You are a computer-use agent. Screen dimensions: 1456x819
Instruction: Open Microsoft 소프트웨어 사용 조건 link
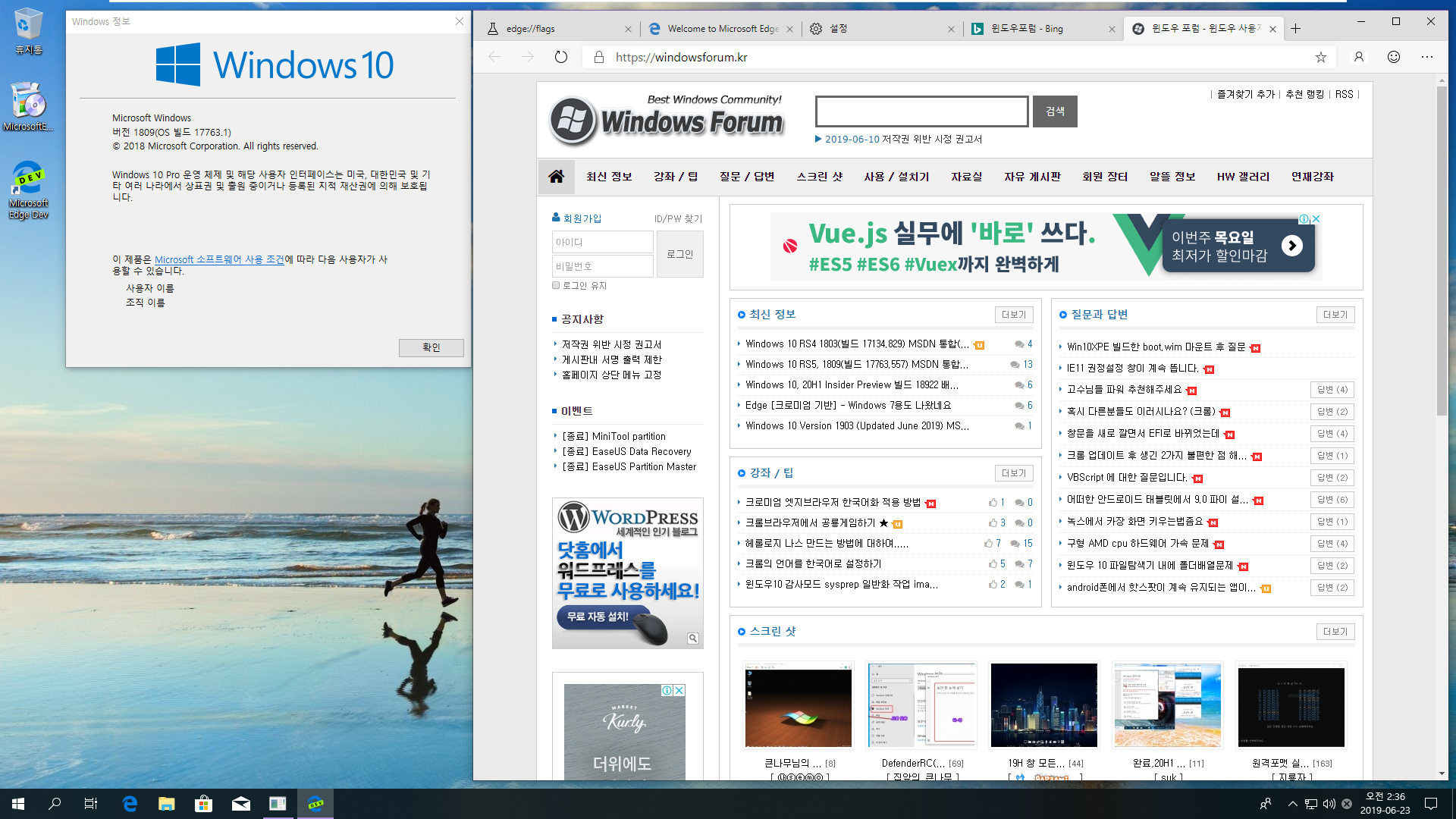tap(219, 259)
